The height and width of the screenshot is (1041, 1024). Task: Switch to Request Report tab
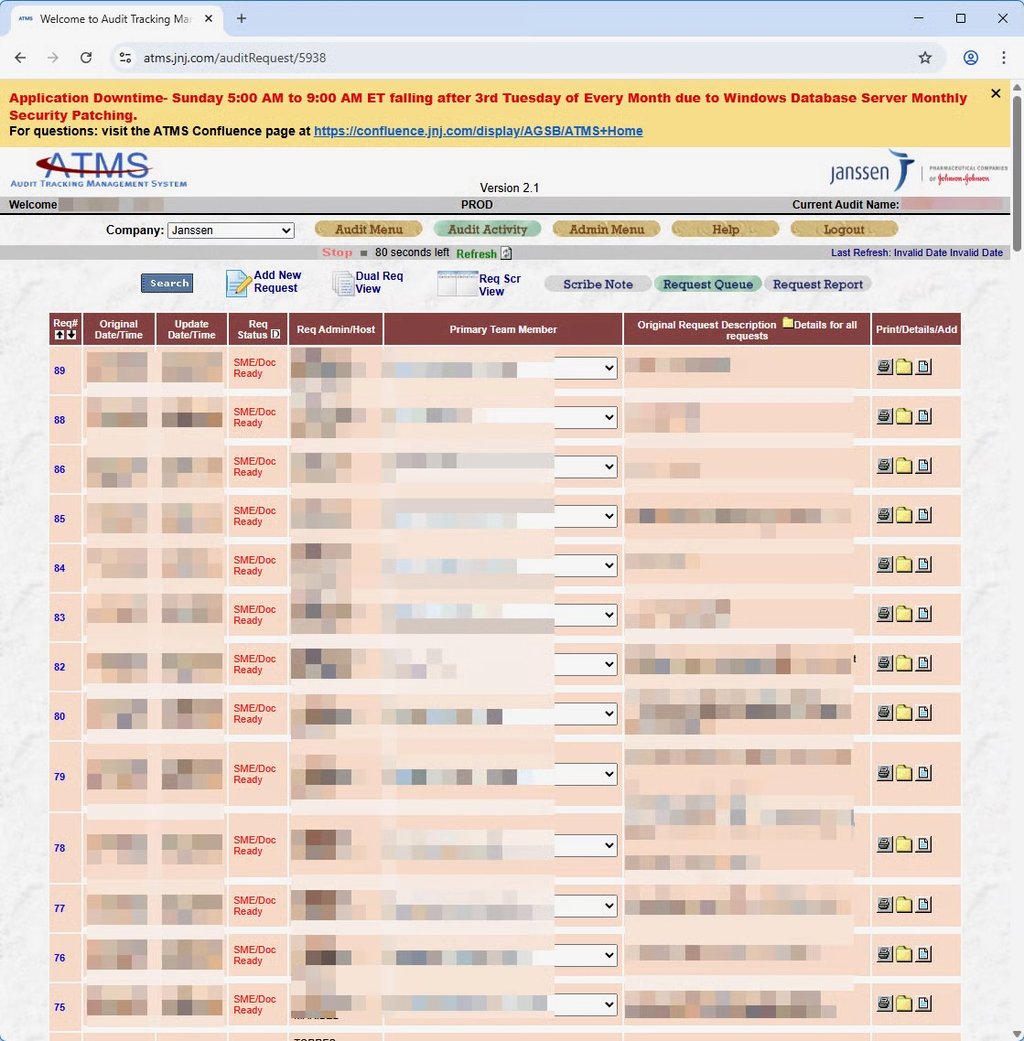(817, 284)
